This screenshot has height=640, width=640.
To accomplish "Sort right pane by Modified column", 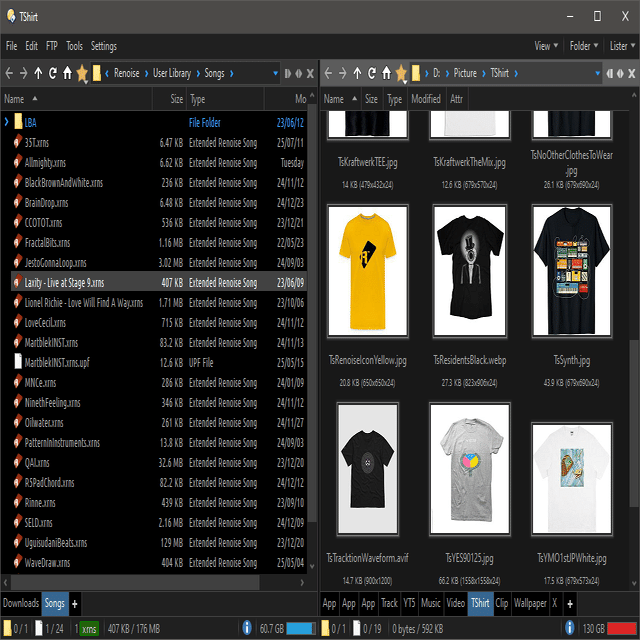I will click(426, 99).
